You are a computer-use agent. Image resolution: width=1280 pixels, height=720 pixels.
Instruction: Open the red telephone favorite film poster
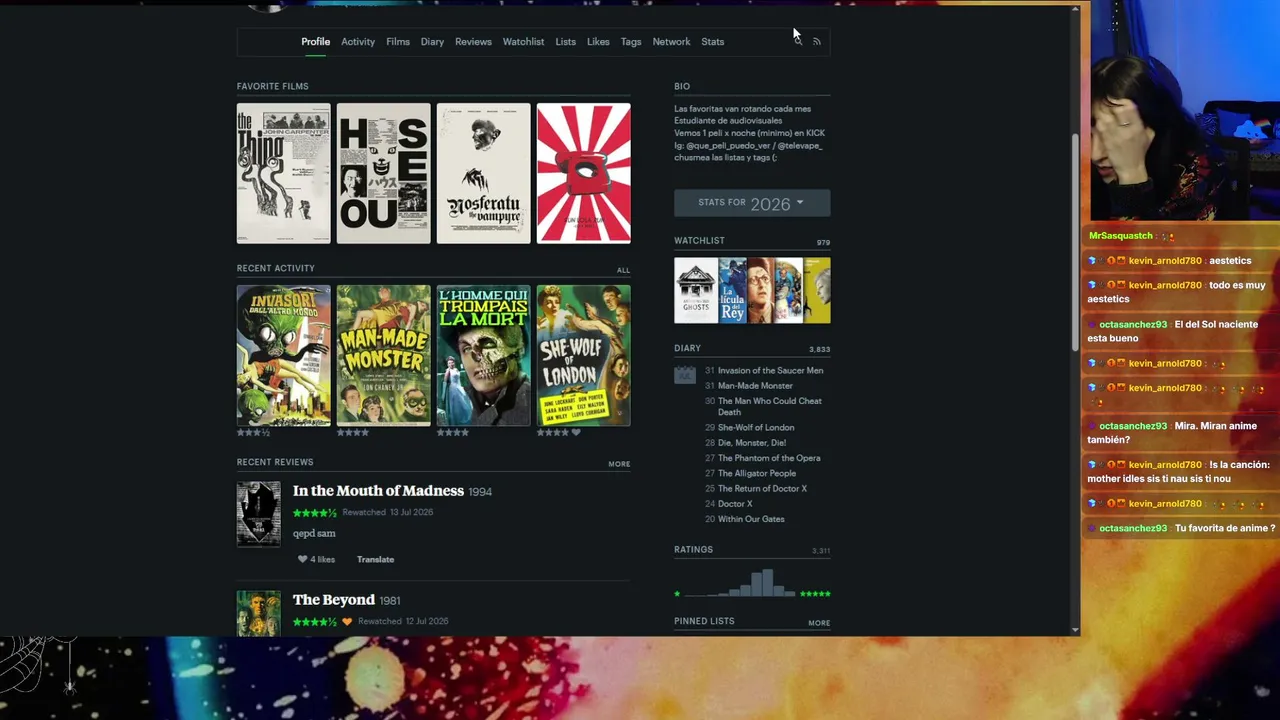(x=584, y=173)
